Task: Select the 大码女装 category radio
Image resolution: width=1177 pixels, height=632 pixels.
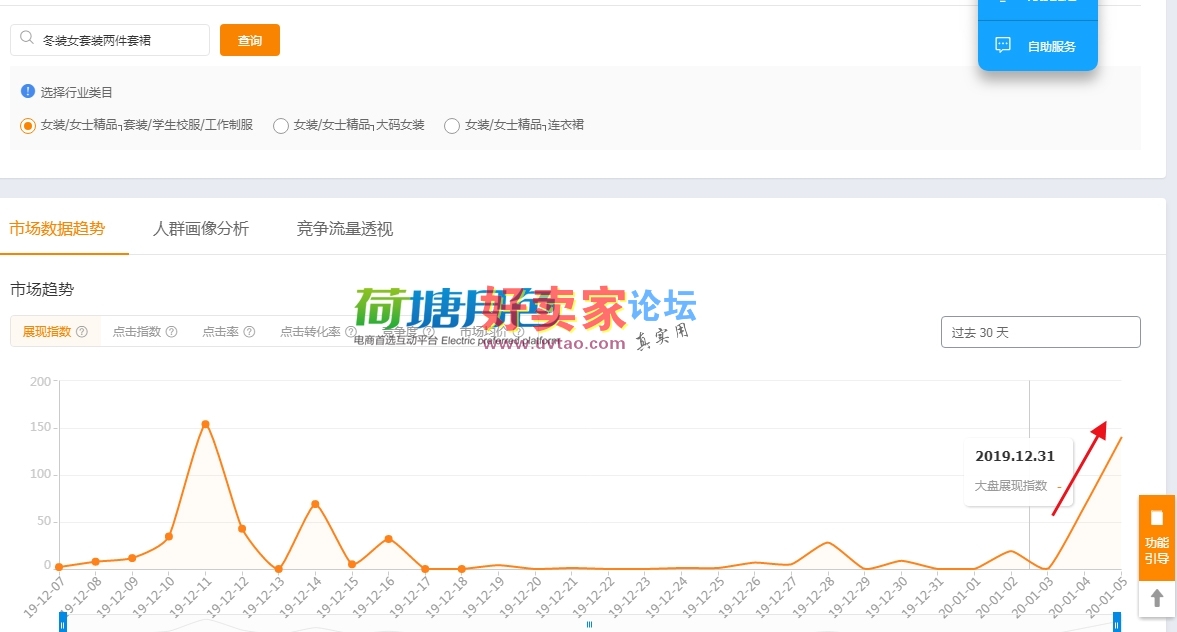Action: tap(281, 126)
